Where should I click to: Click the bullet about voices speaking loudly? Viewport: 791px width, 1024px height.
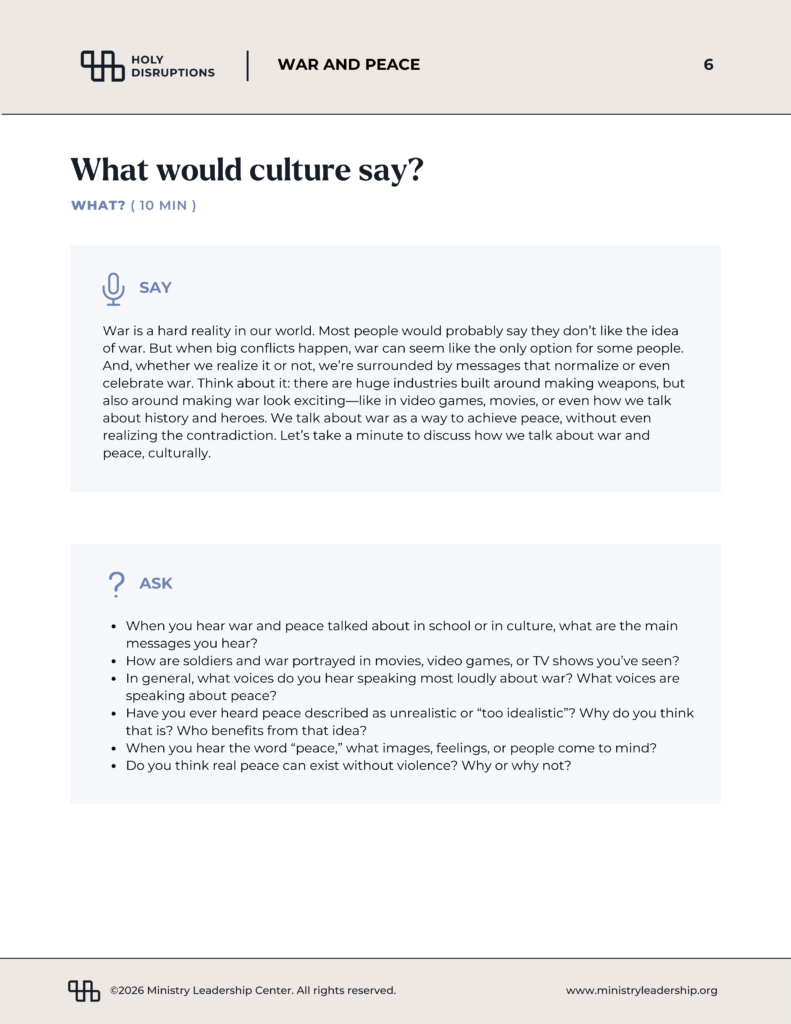[402, 687]
